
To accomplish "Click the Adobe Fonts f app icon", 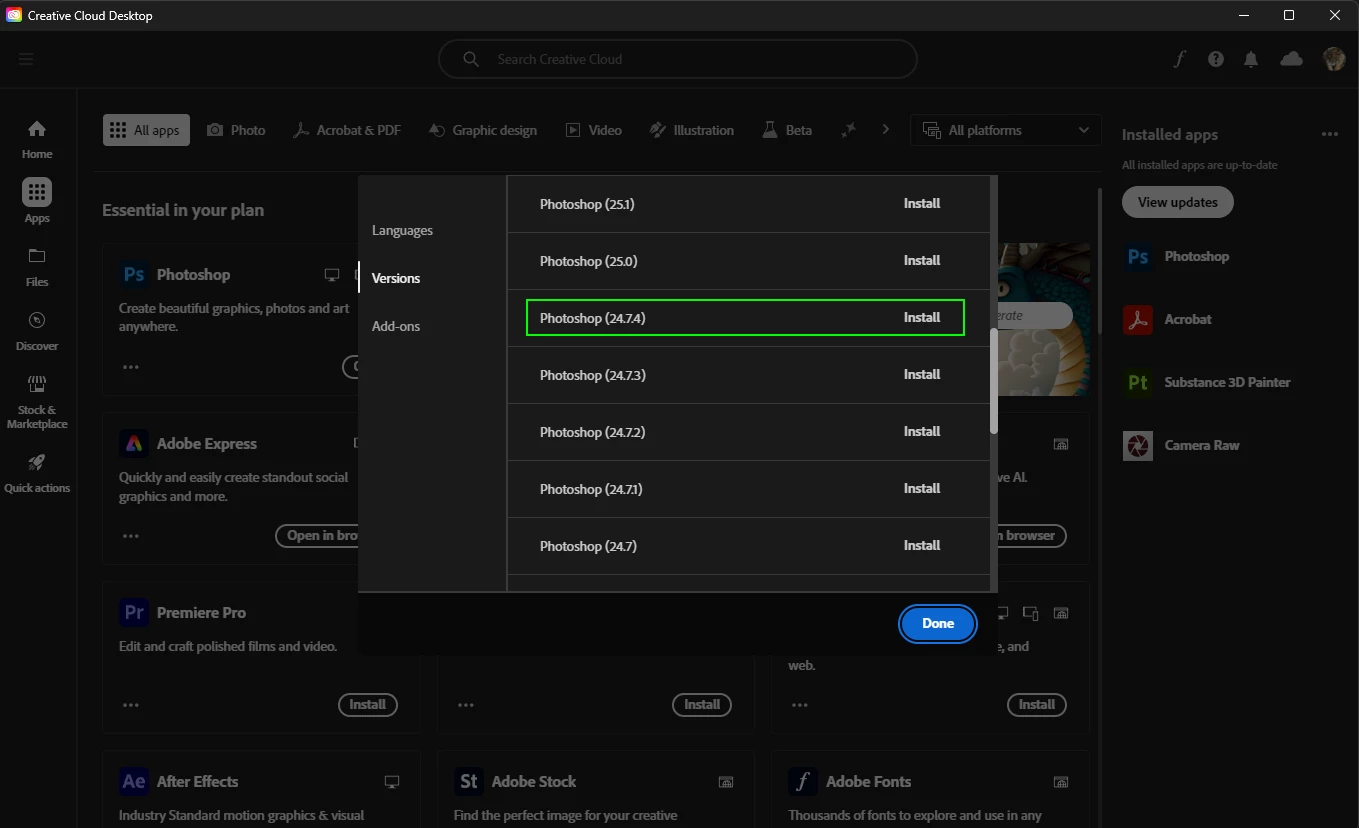I will (802, 781).
